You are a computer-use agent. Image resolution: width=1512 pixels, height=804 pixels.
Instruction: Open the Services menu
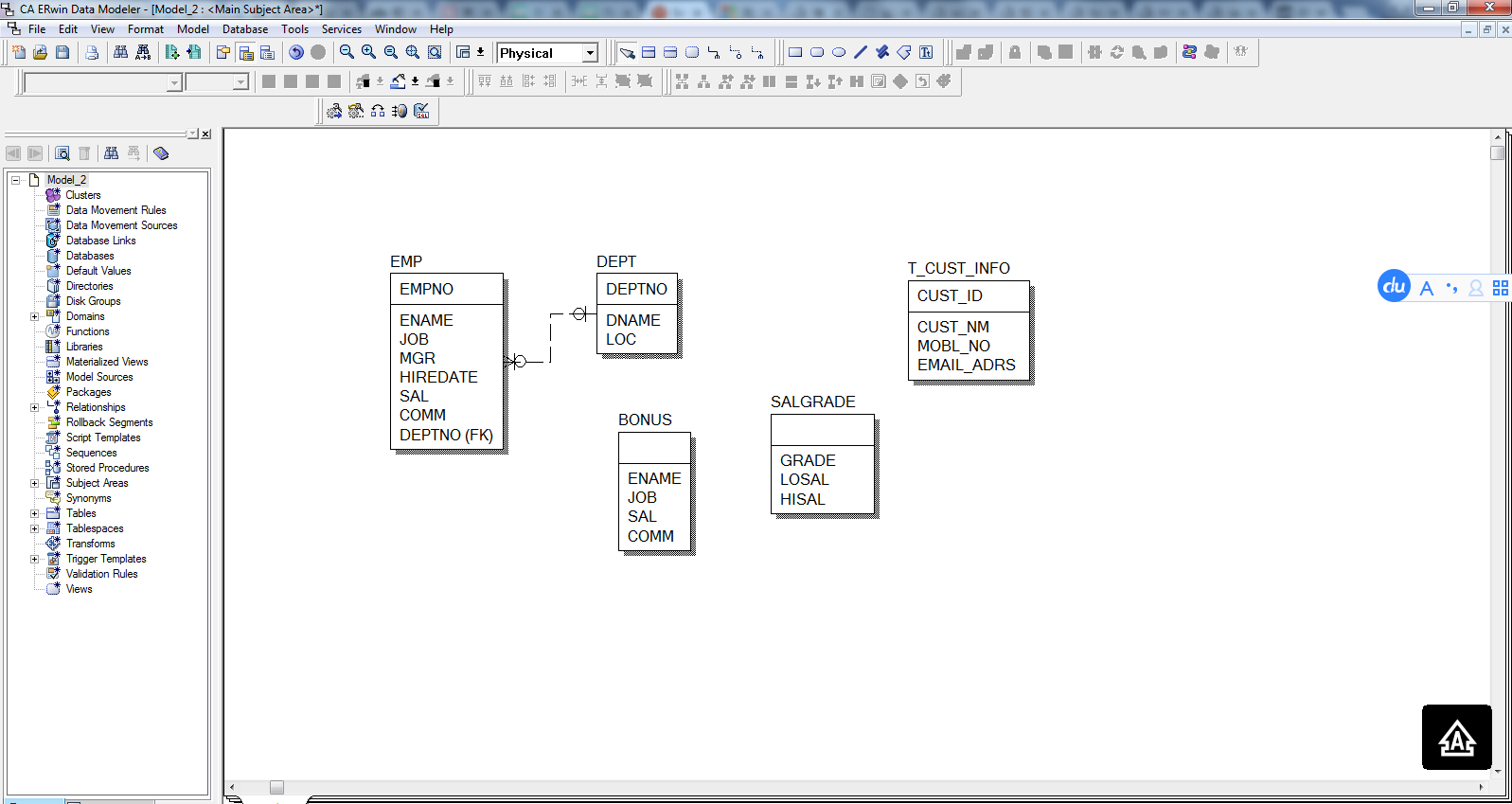click(x=342, y=29)
